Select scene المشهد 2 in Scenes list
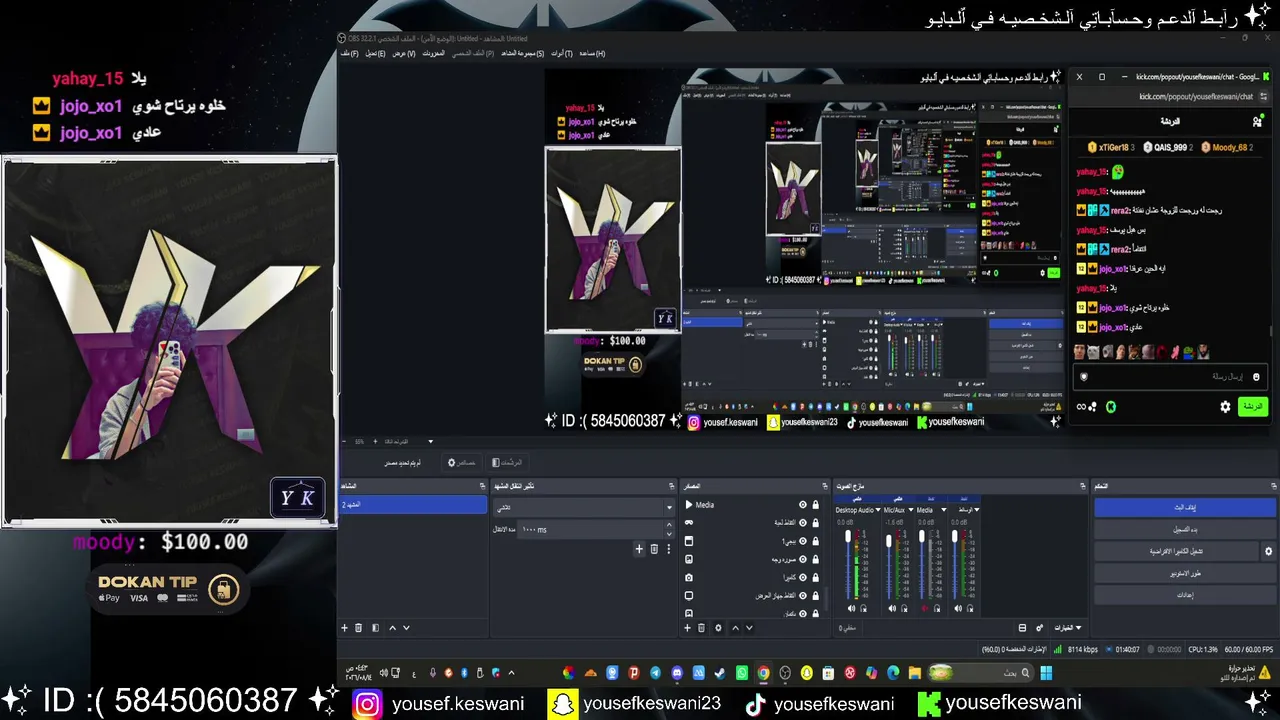The image size is (1280, 720). (413, 505)
